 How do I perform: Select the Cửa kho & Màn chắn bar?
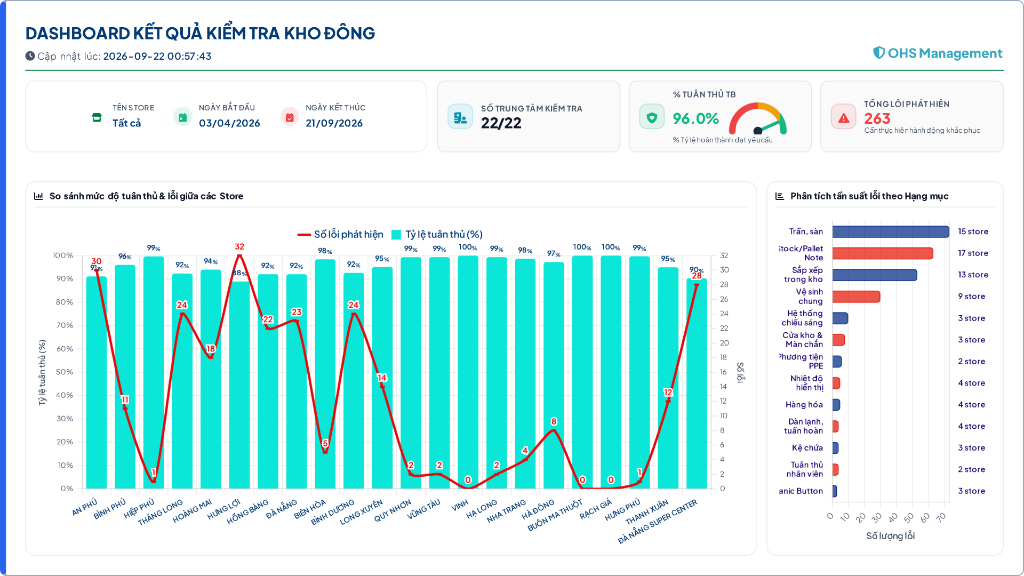click(839, 340)
